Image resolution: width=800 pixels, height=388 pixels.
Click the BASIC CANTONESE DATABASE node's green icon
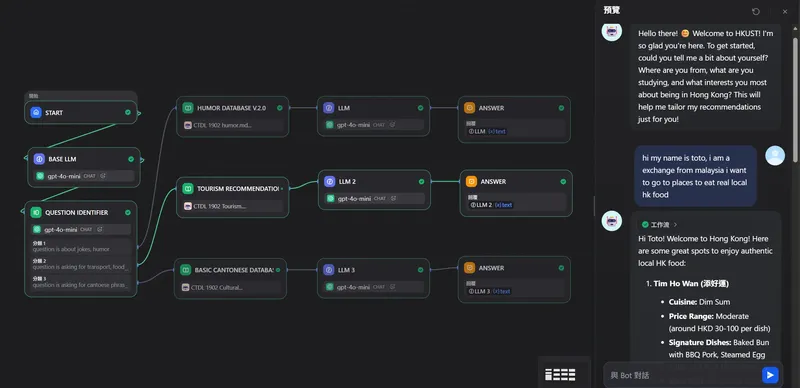[x=185, y=270]
